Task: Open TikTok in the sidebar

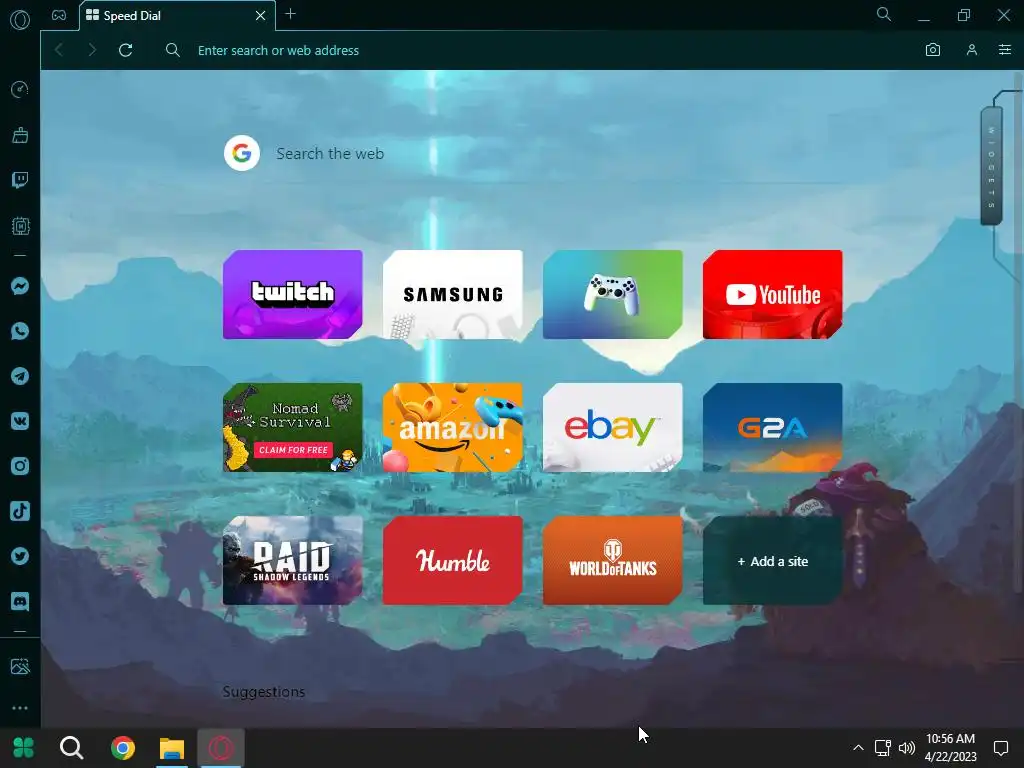Action: (x=20, y=511)
